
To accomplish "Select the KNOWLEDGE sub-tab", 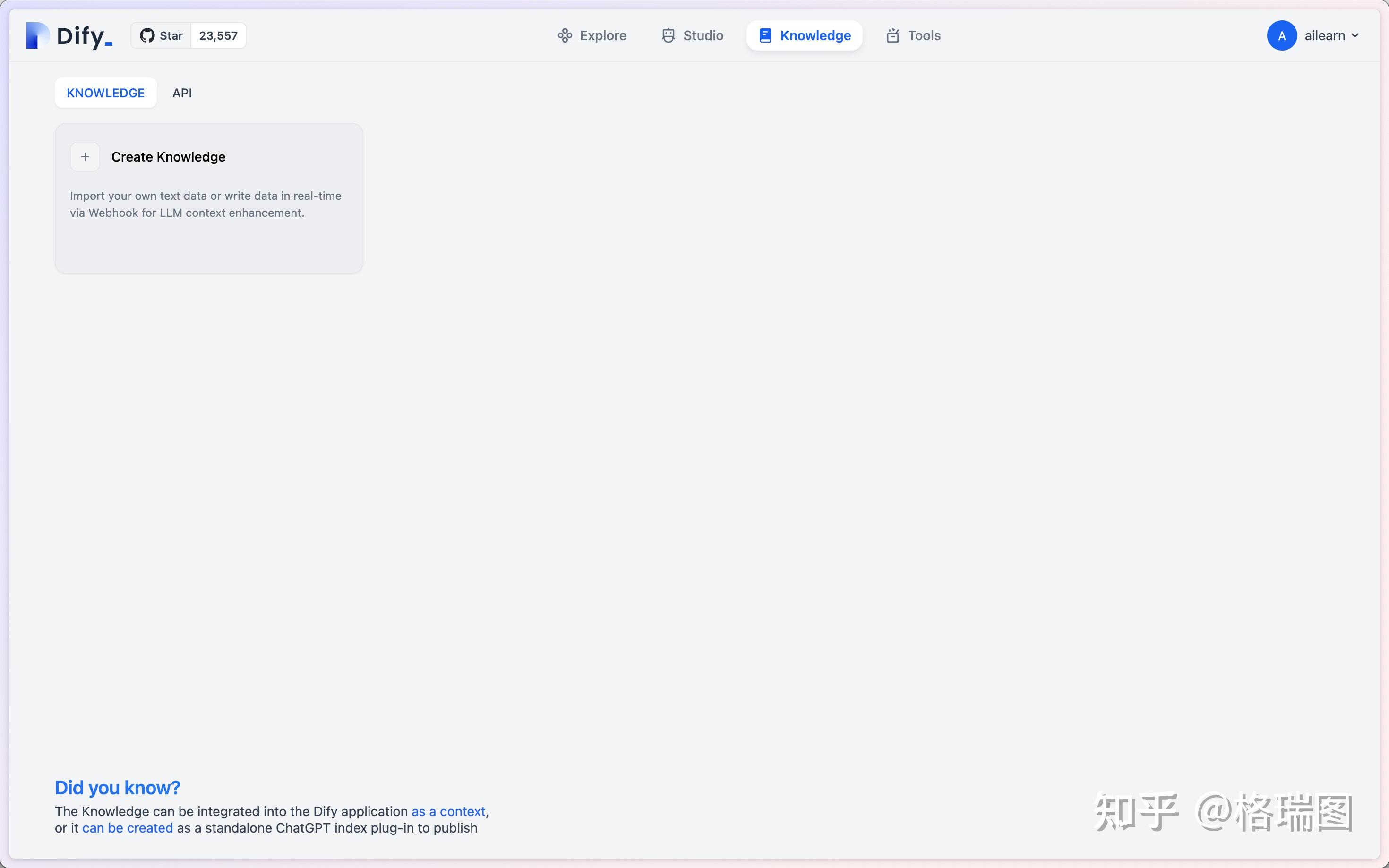I will coord(106,93).
